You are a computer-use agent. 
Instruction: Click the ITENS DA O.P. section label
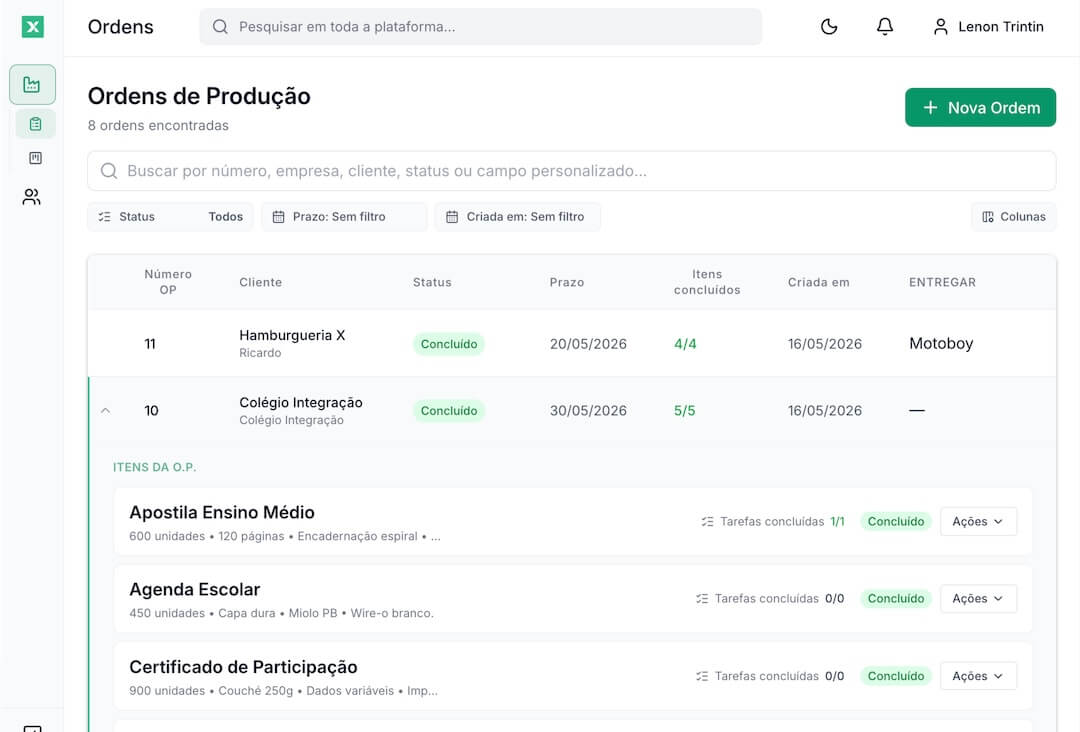pyautogui.click(x=154, y=467)
